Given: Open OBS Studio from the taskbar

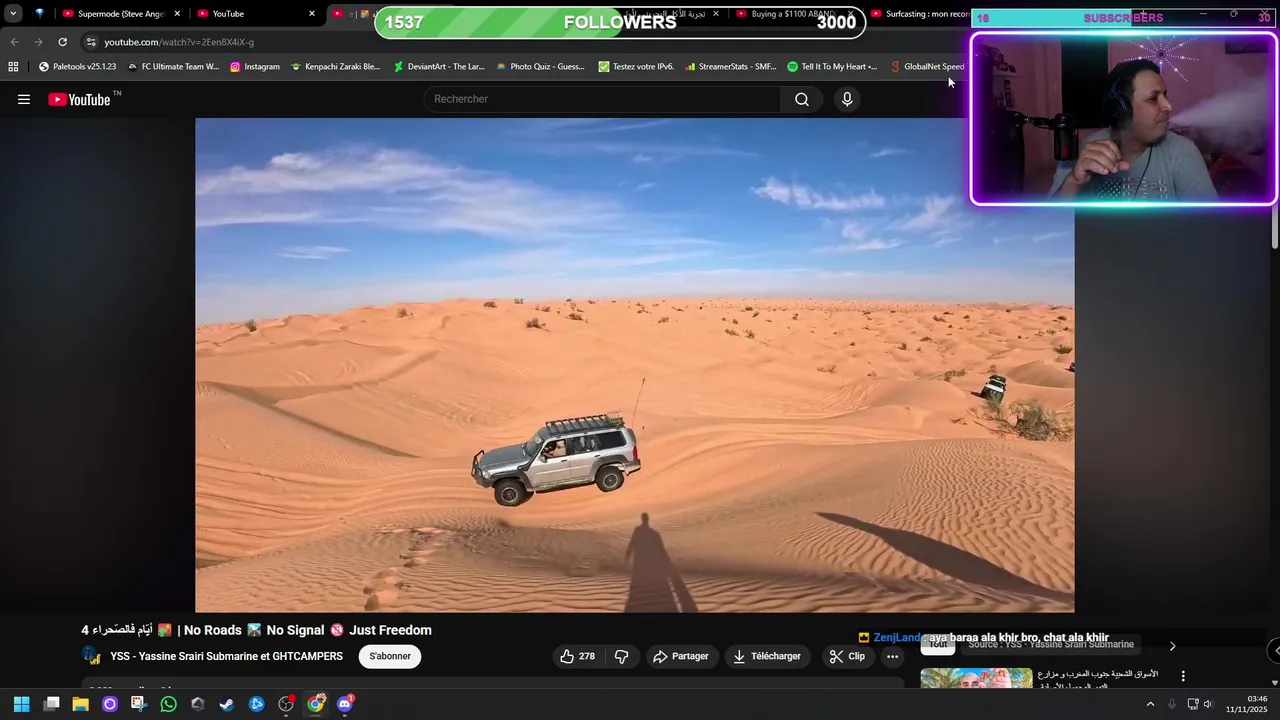Looking at the screenshot, I should pyautogui.click(x=286, y=704).
